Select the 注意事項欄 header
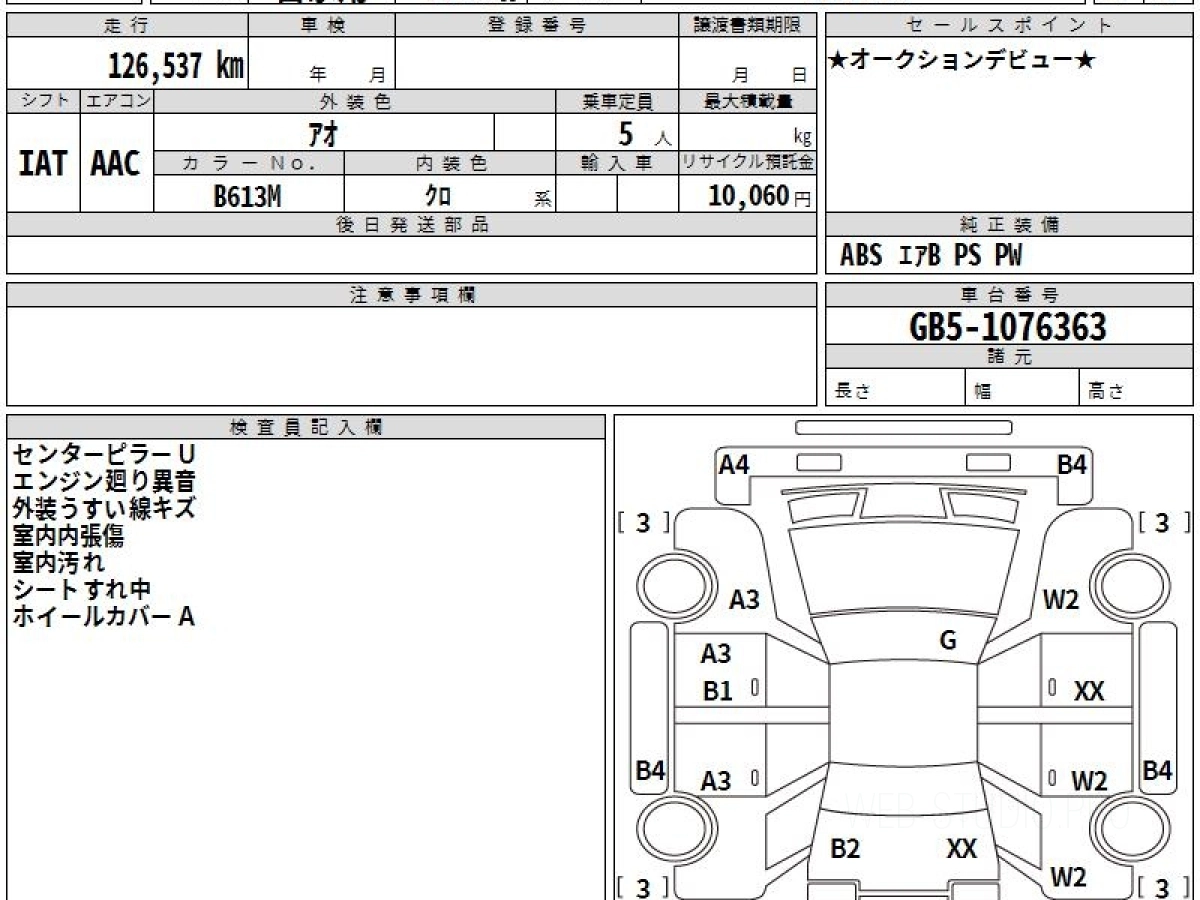The height and width of the screenshot is (900, 1200). click(412, 295)
